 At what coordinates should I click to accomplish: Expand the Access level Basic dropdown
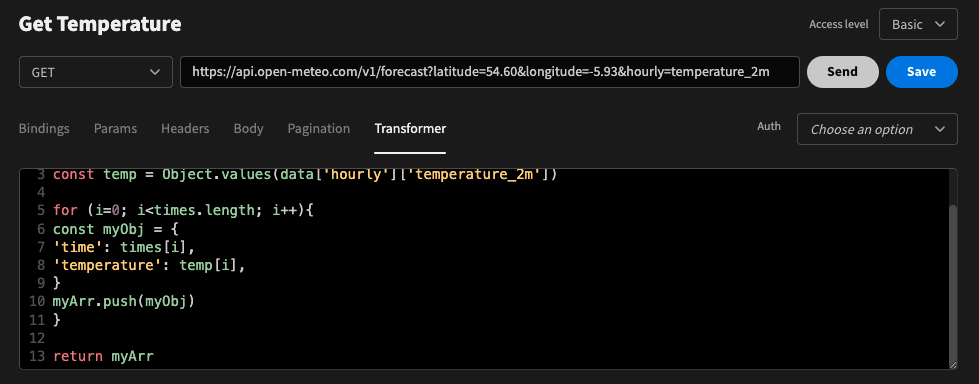tap(918, 24)
